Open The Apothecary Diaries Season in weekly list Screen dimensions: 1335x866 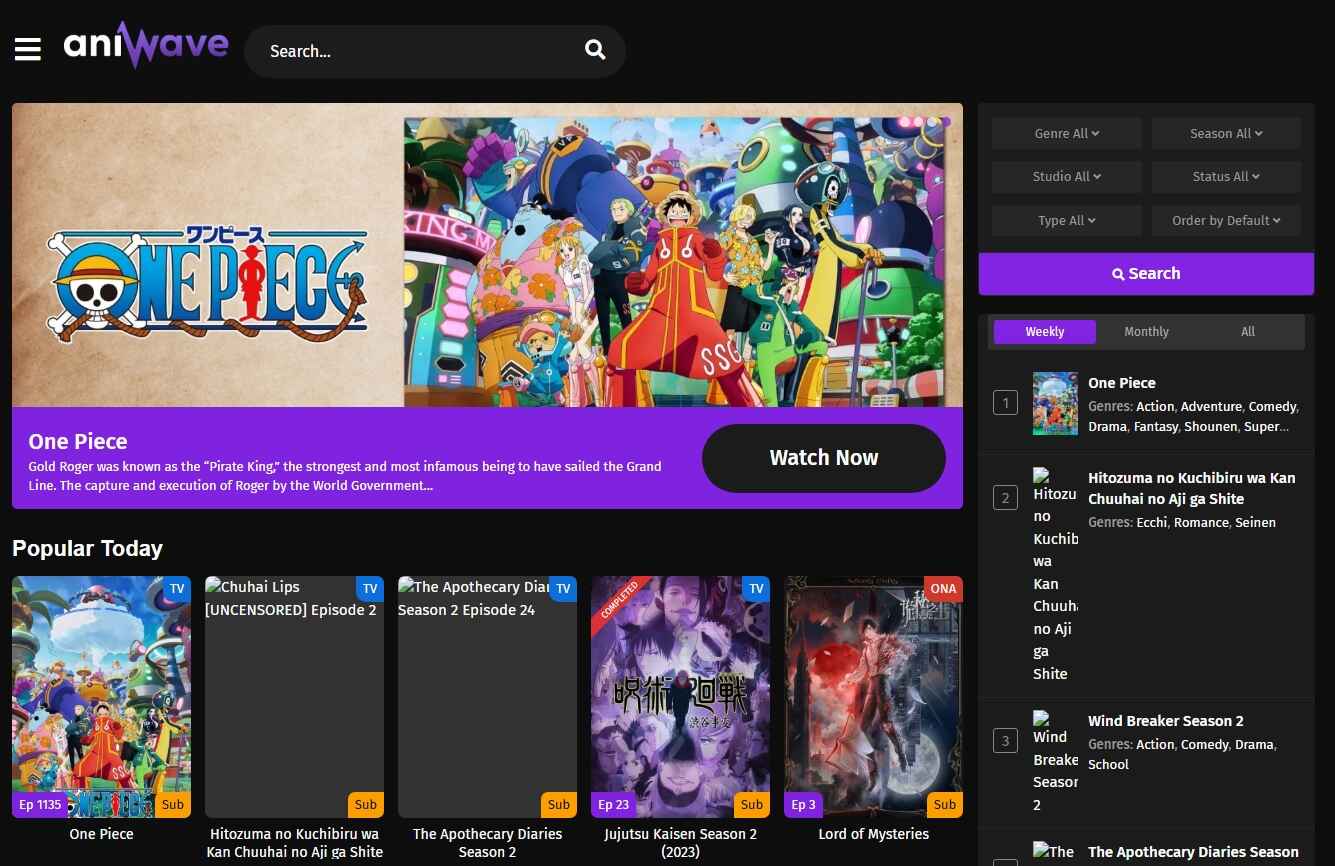(1193, 852)
